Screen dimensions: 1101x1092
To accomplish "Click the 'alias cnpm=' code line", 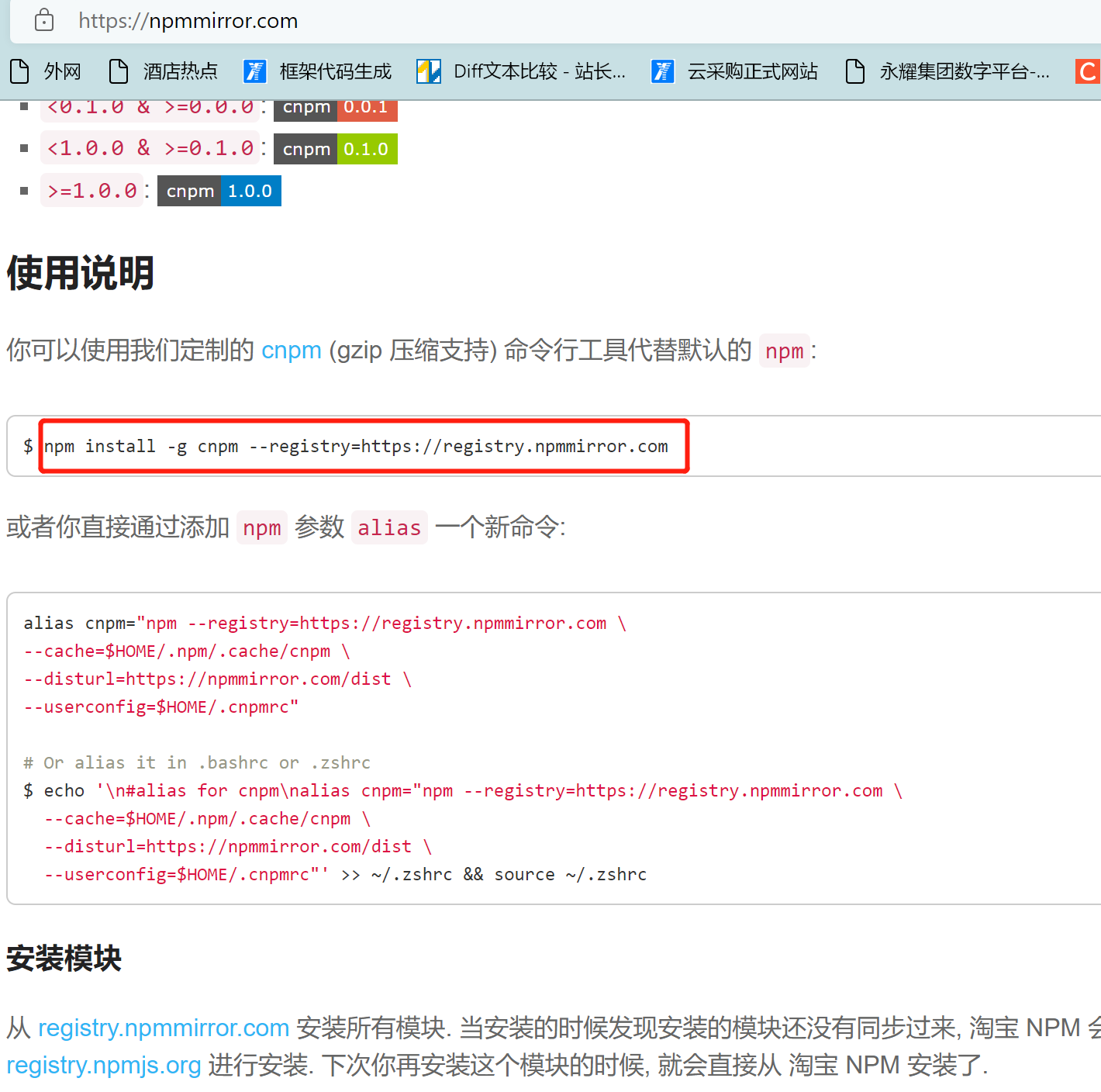I will click(x=325, y=624).
